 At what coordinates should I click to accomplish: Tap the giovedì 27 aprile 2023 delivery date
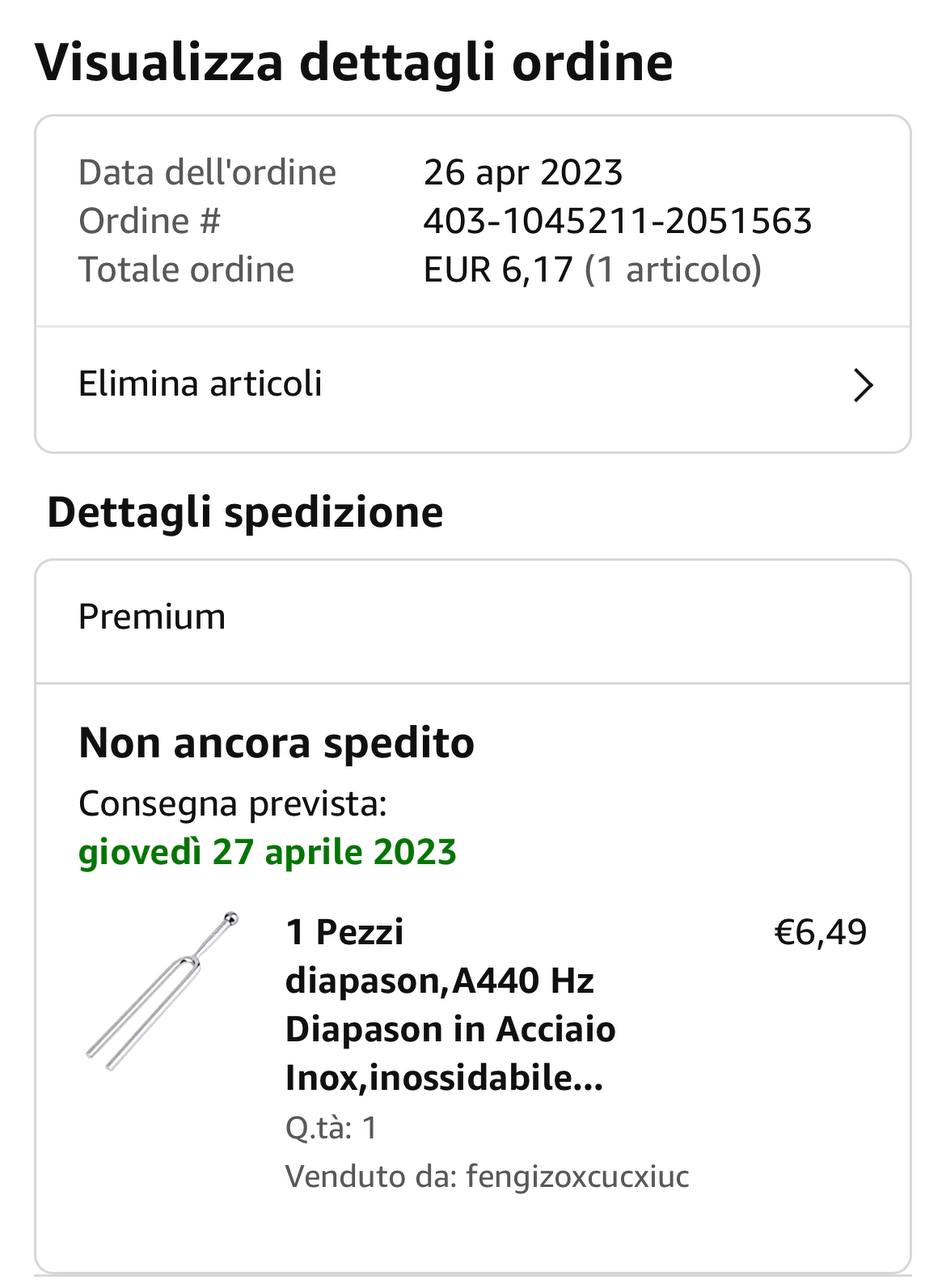point(268,852)
